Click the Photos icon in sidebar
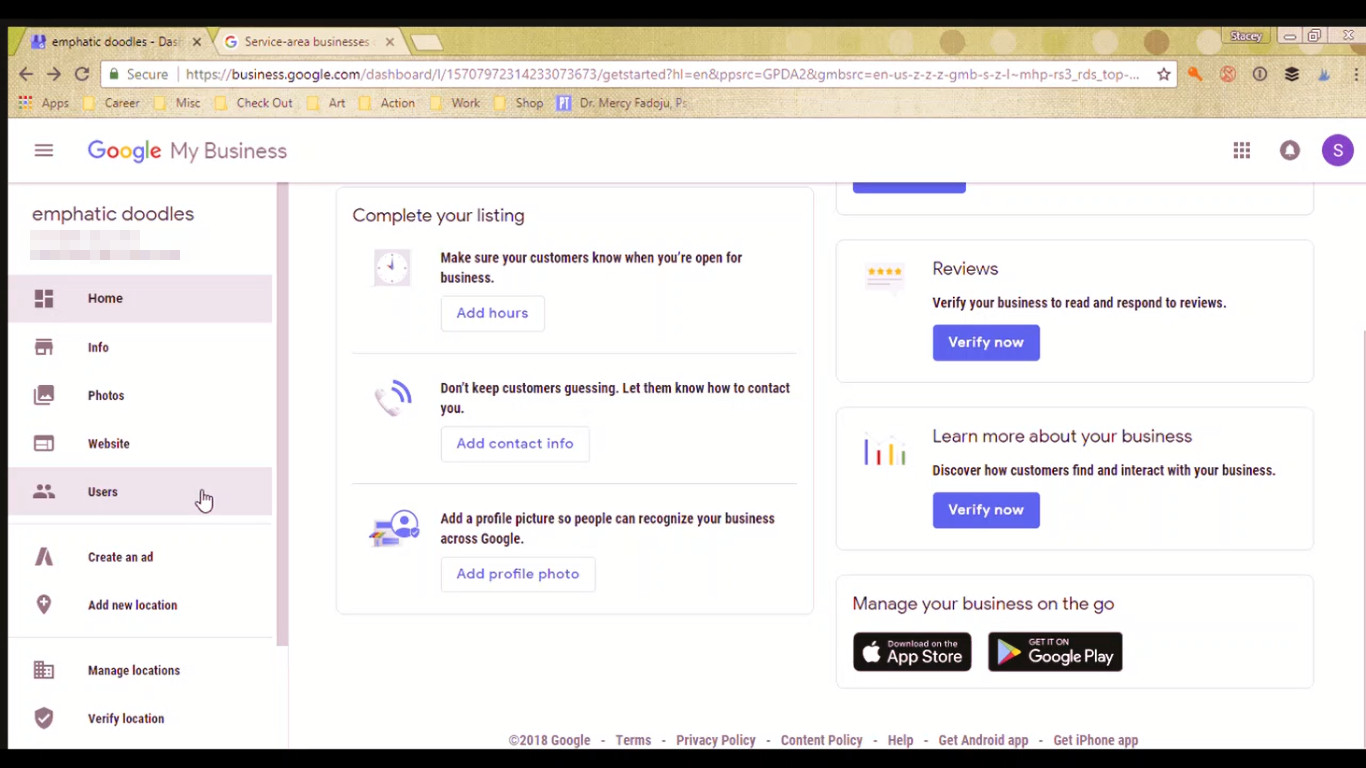1366x768 pixels. pos(44,395)
